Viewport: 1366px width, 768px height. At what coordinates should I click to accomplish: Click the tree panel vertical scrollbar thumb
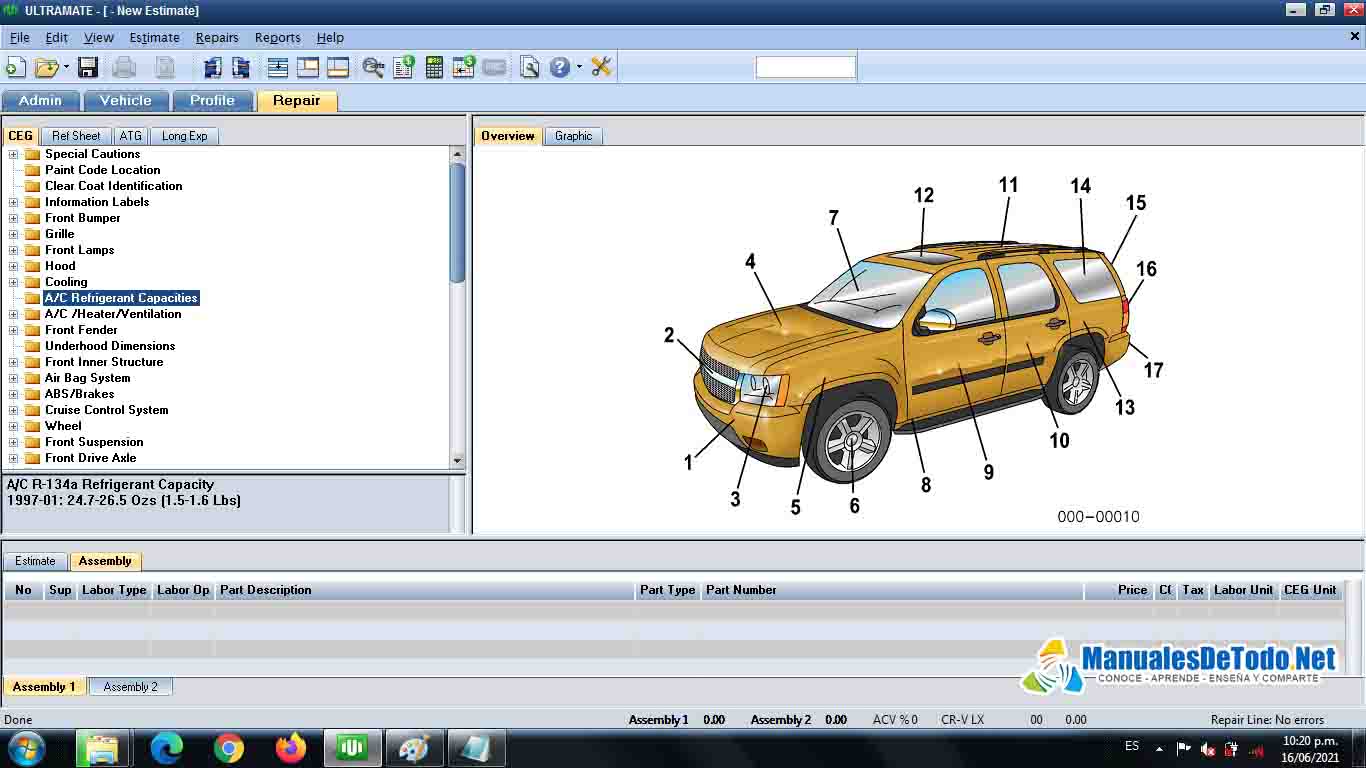pos(458,222)
